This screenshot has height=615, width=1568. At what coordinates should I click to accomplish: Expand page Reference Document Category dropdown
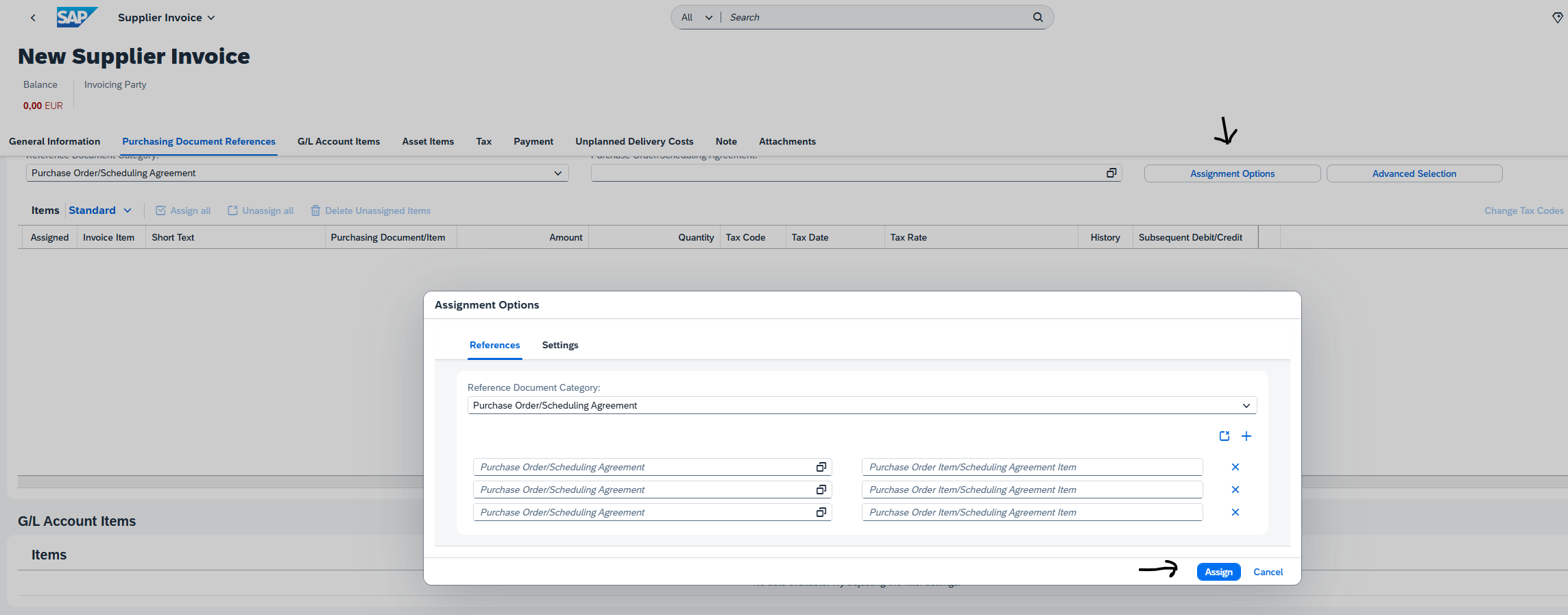click(x=557, y=173)
